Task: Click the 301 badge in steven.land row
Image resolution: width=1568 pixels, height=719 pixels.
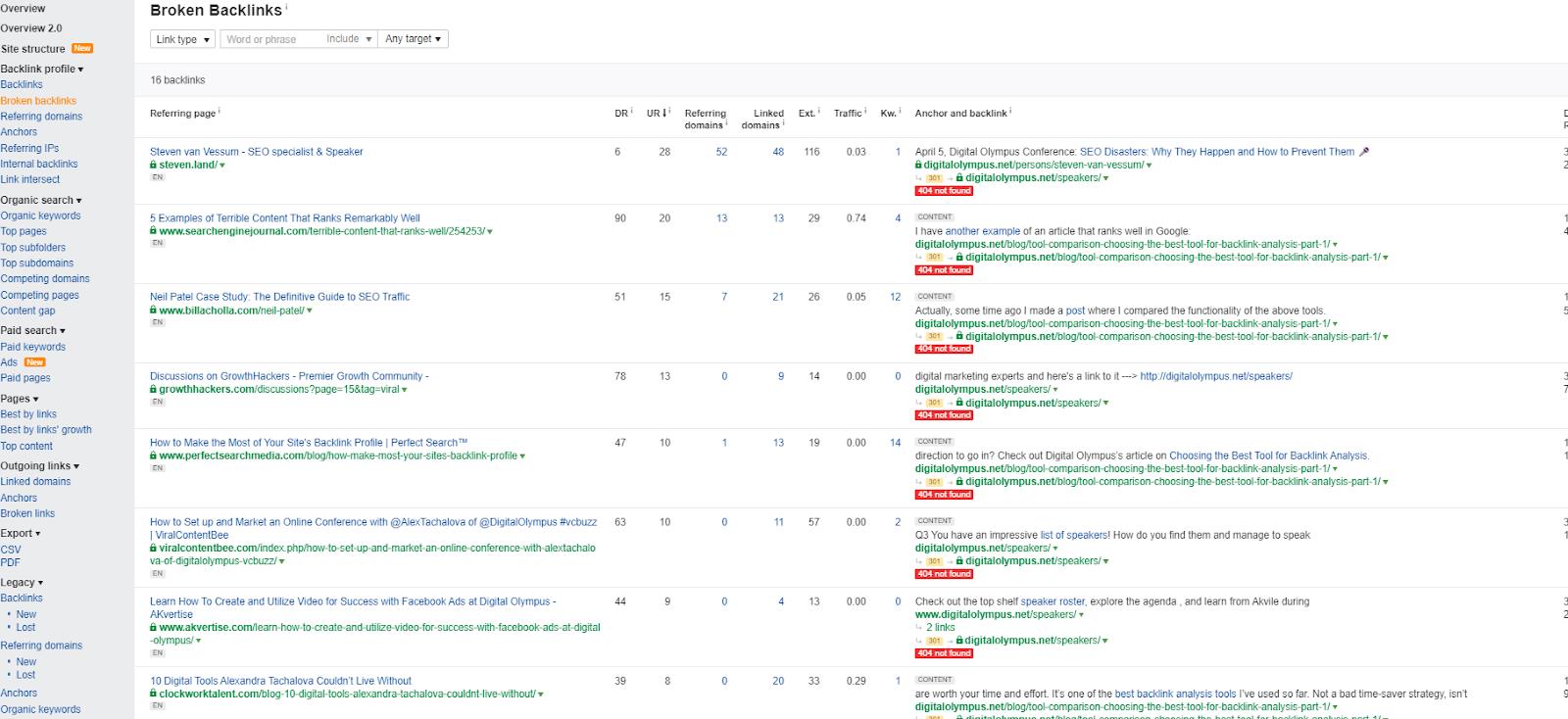Action: coord(934,178)
